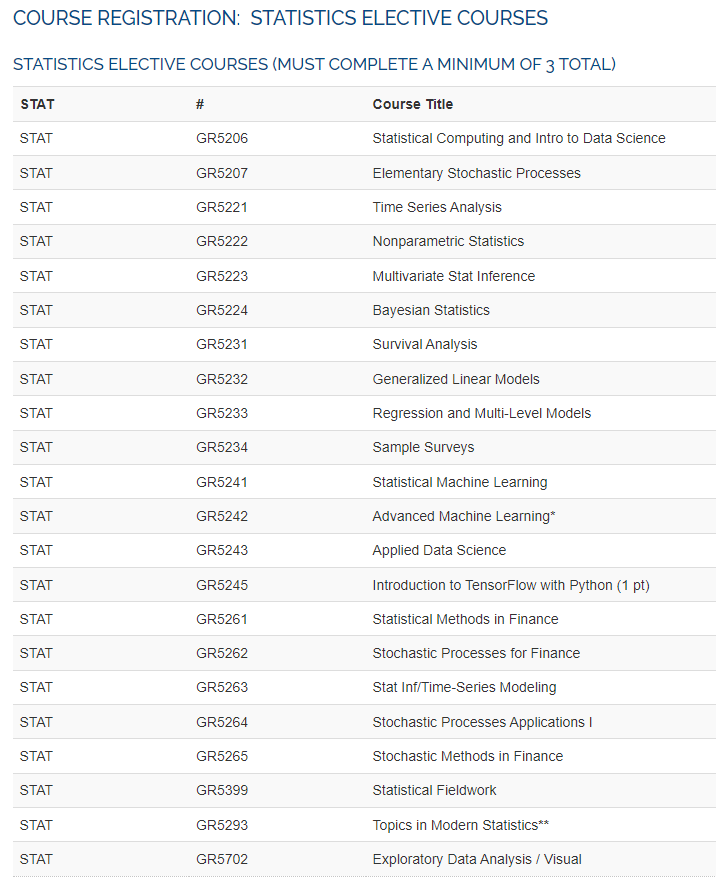The image size is (716, 885).
Task: Select the Topics in Modern Statistics course
Action: click(x=460, y=825)
